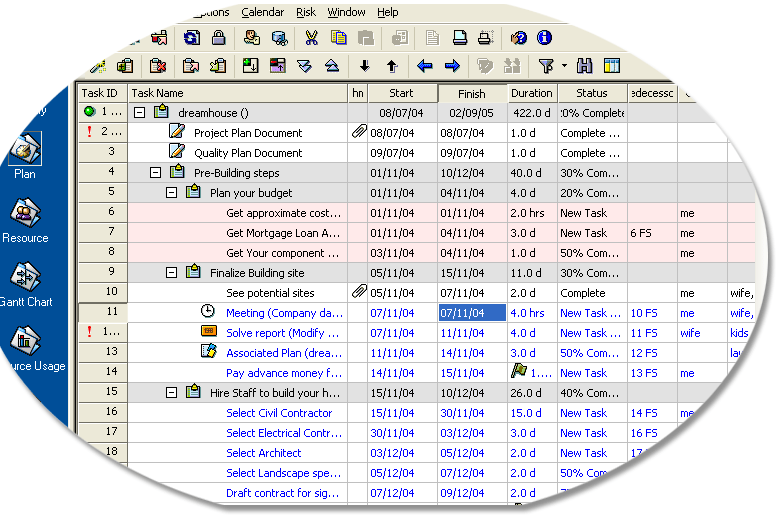Open the Calendar menu
This screenshot has height=529, width=777.
point(263,12)
